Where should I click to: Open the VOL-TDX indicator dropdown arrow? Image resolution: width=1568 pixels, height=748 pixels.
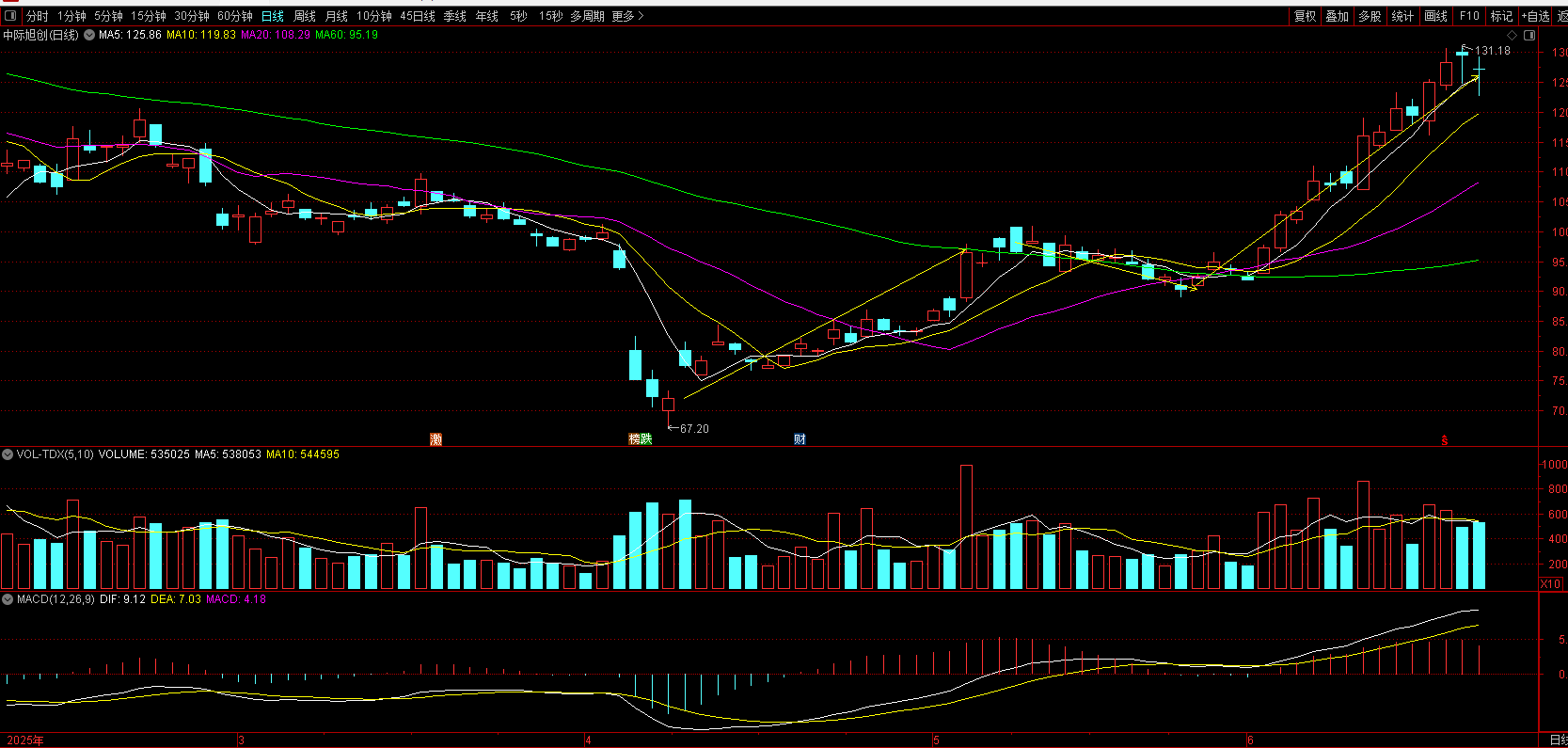coord(8,454)
